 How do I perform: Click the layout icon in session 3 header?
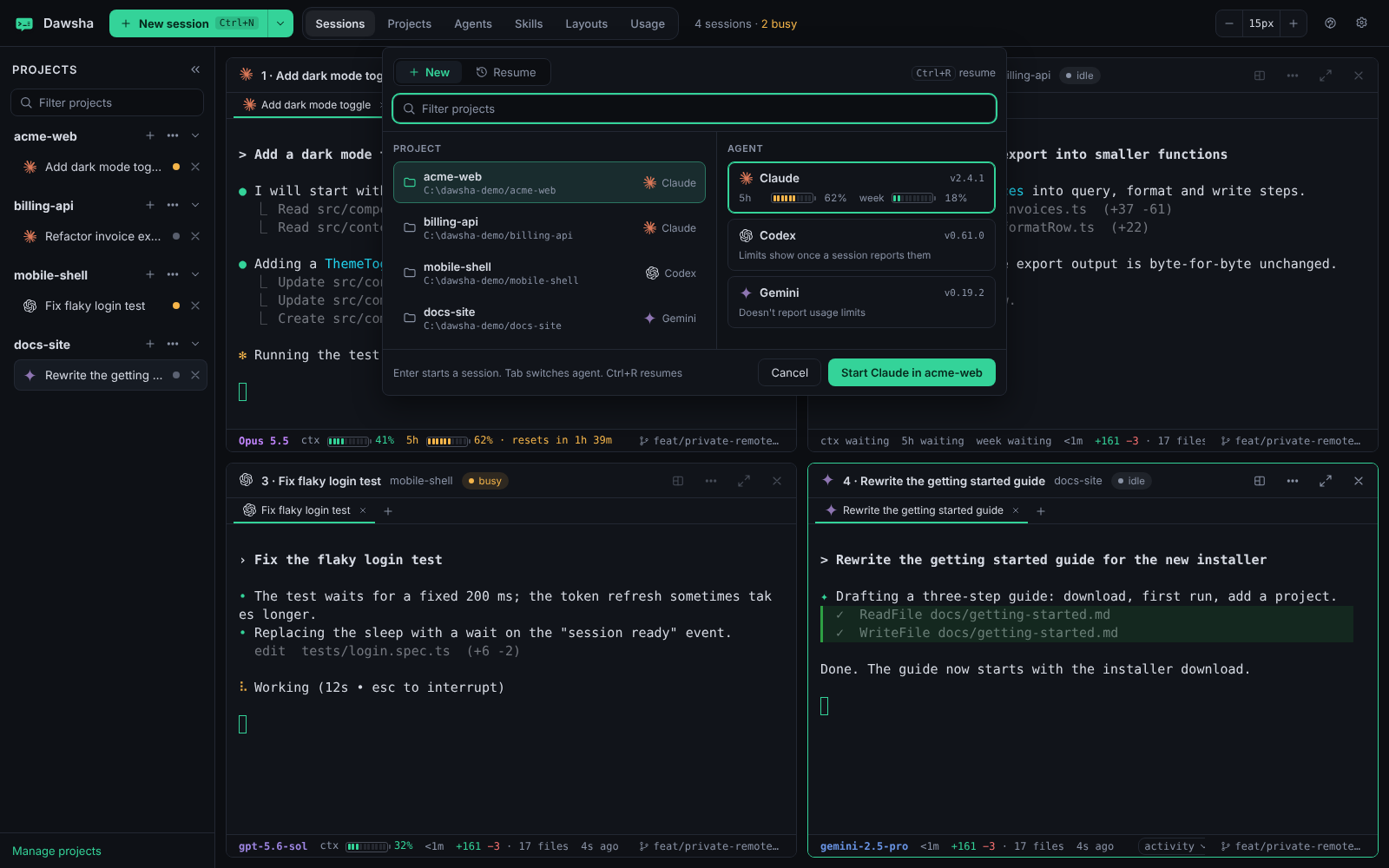[678, 481]
